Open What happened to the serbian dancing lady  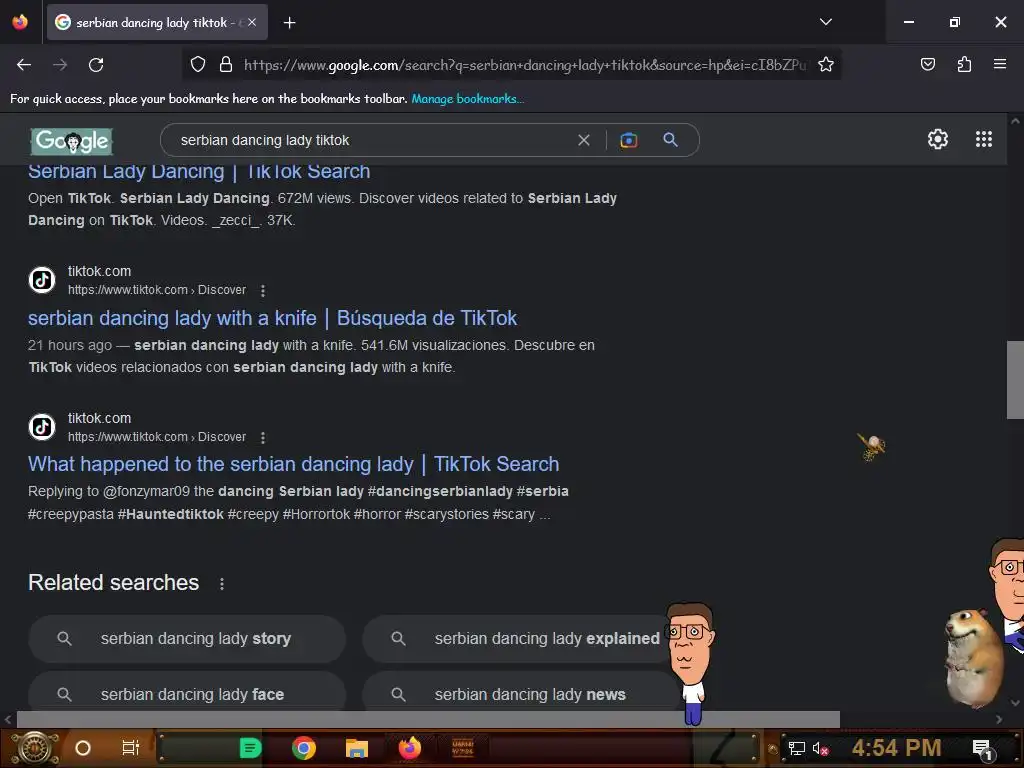click(293, 464)
